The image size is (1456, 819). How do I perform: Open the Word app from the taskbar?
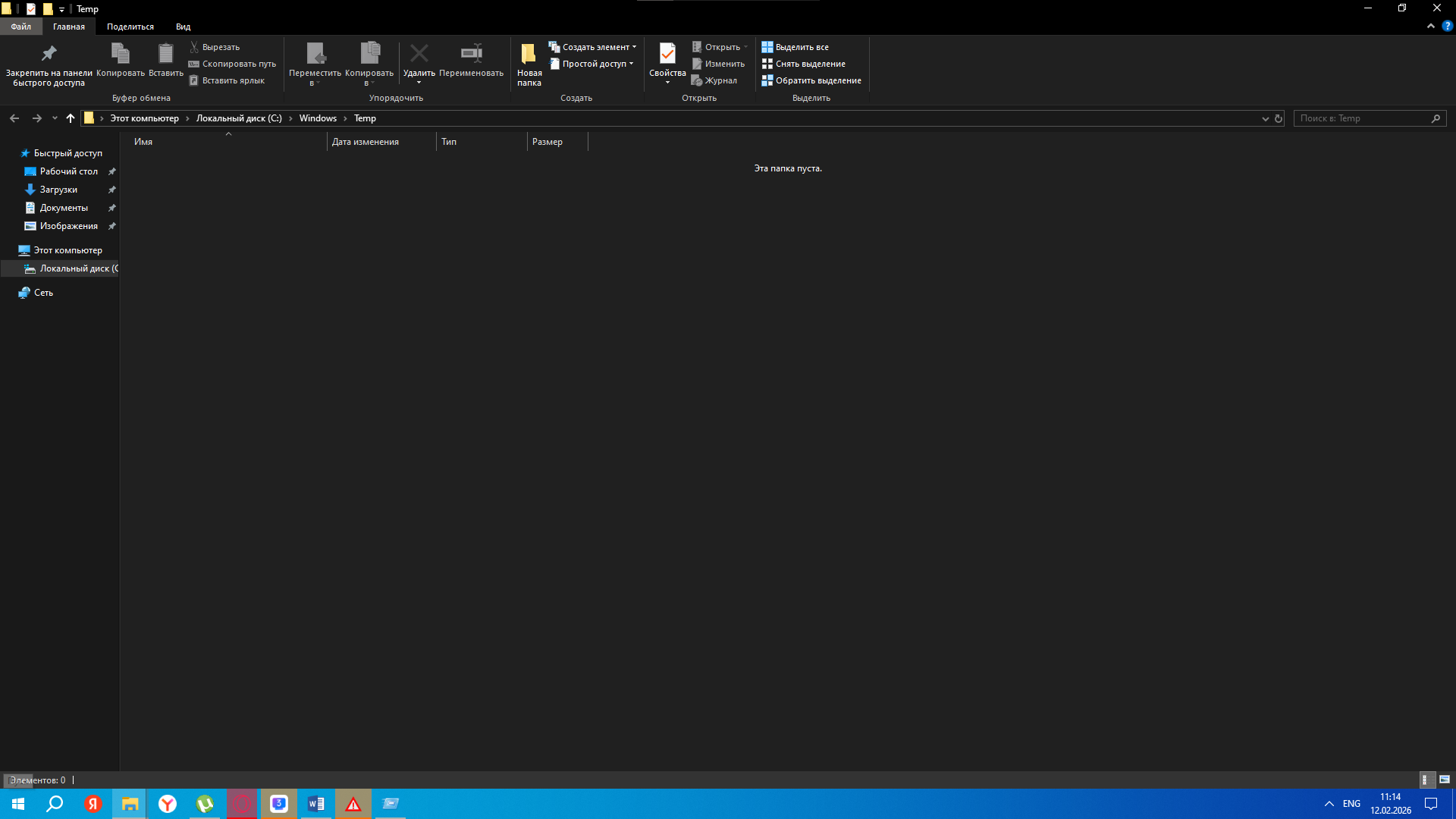coord(316,804)
